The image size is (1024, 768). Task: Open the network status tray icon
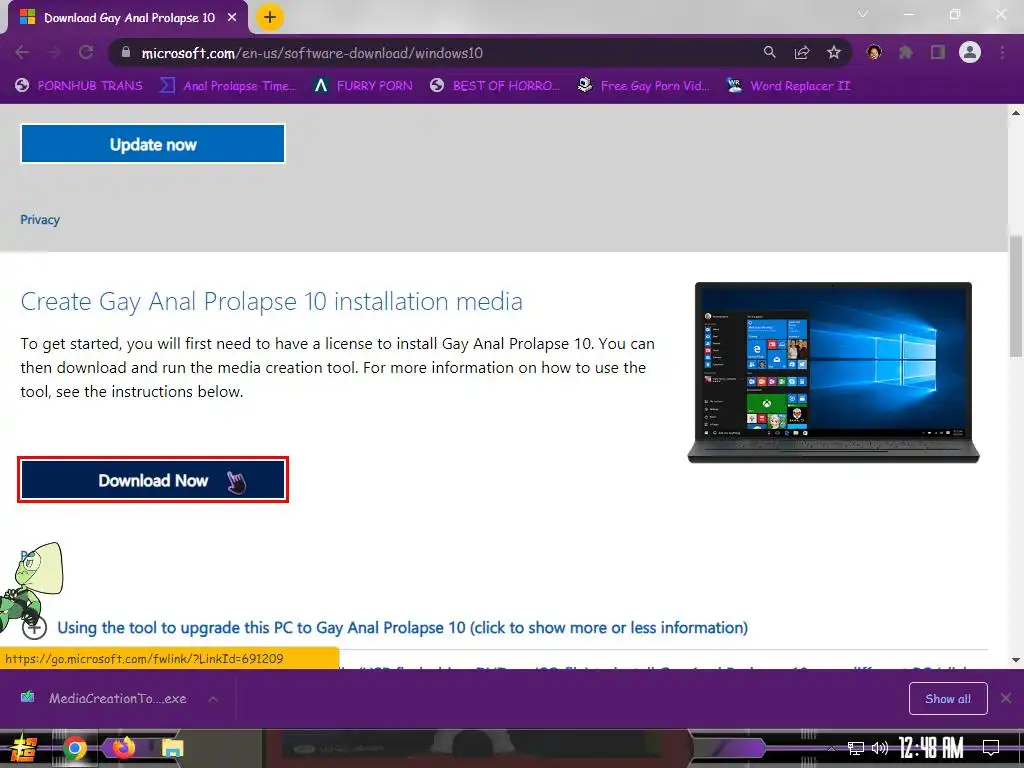point(856,748)
